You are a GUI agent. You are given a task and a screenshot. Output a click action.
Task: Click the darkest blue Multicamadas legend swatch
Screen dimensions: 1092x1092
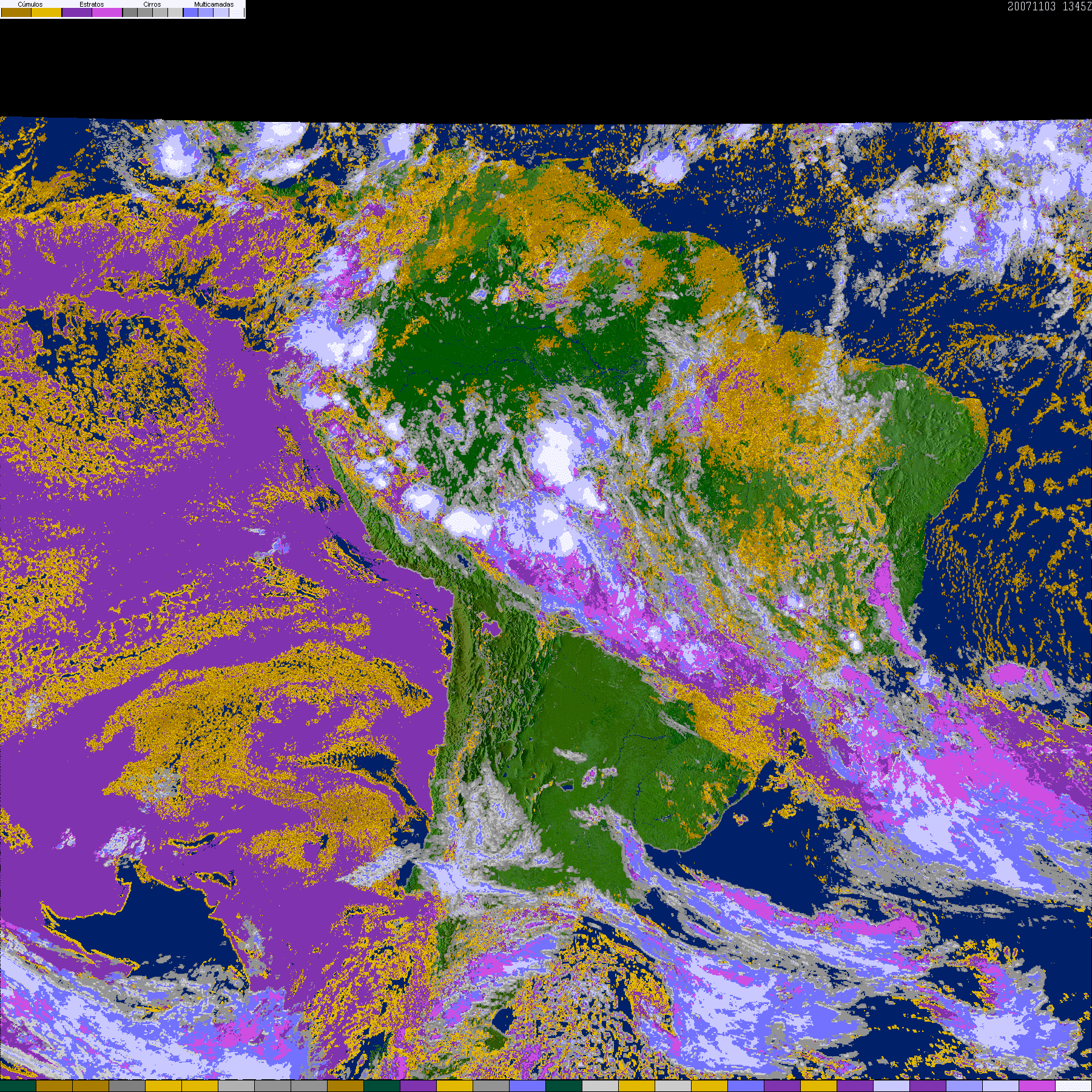191,13
